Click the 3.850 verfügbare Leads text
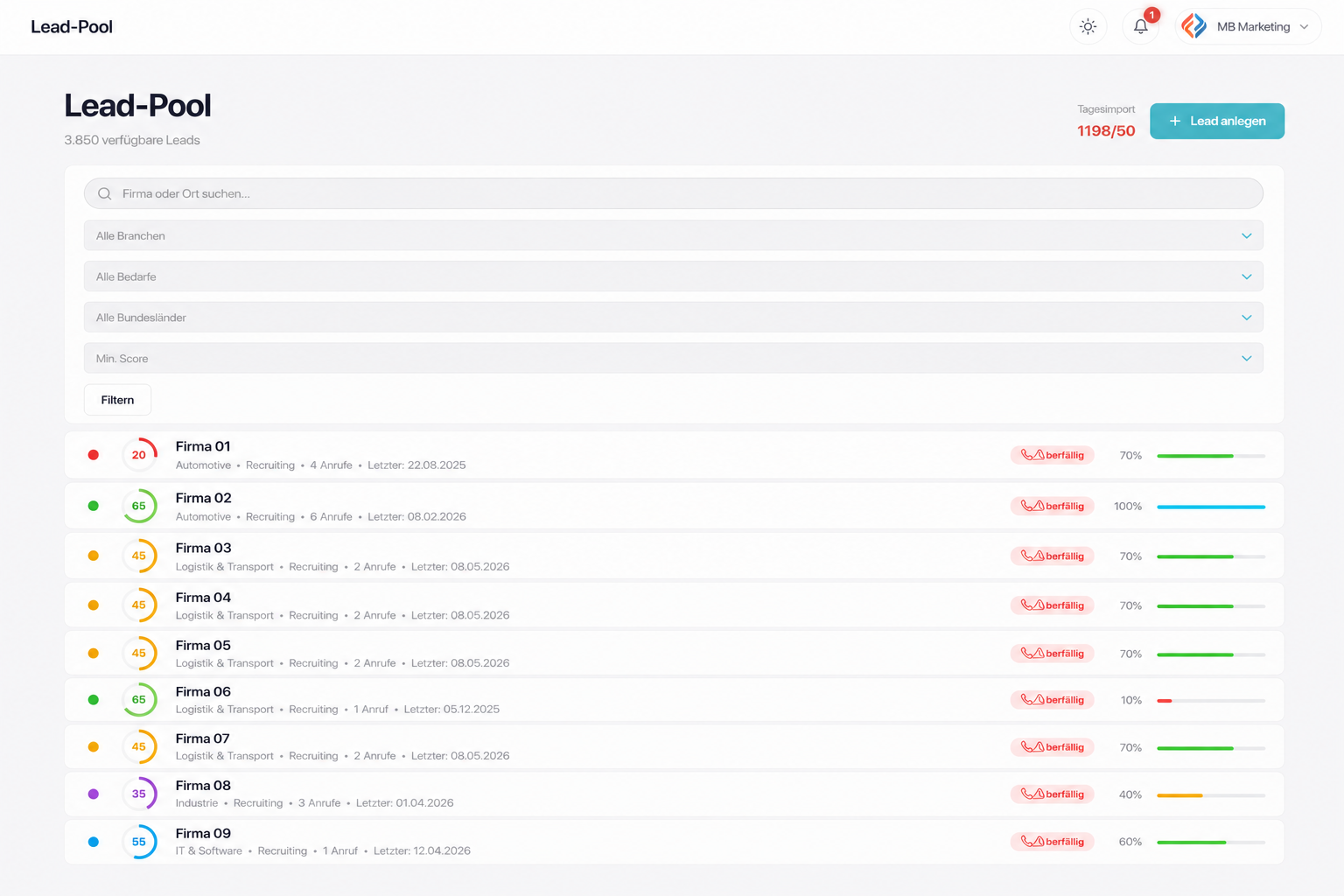 tap(132, 140)
